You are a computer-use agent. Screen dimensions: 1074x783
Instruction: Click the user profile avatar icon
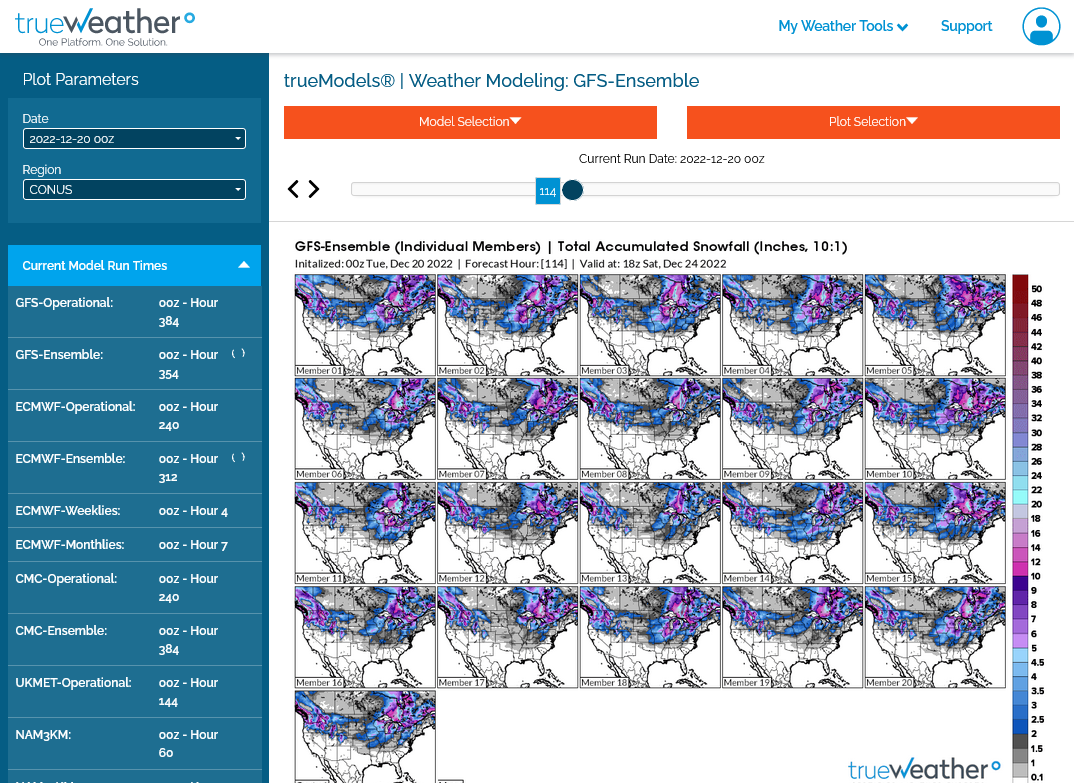[x=1041, y=26]
